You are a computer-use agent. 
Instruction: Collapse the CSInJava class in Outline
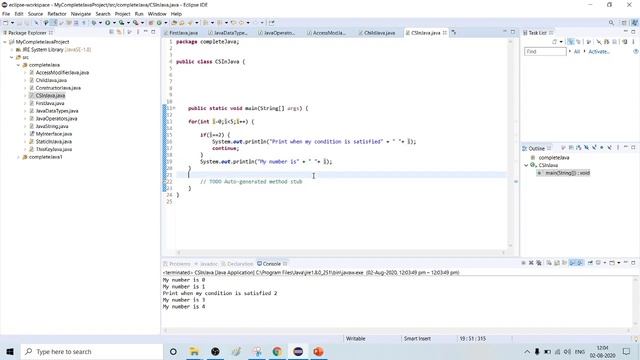click(x=526, y=165)
